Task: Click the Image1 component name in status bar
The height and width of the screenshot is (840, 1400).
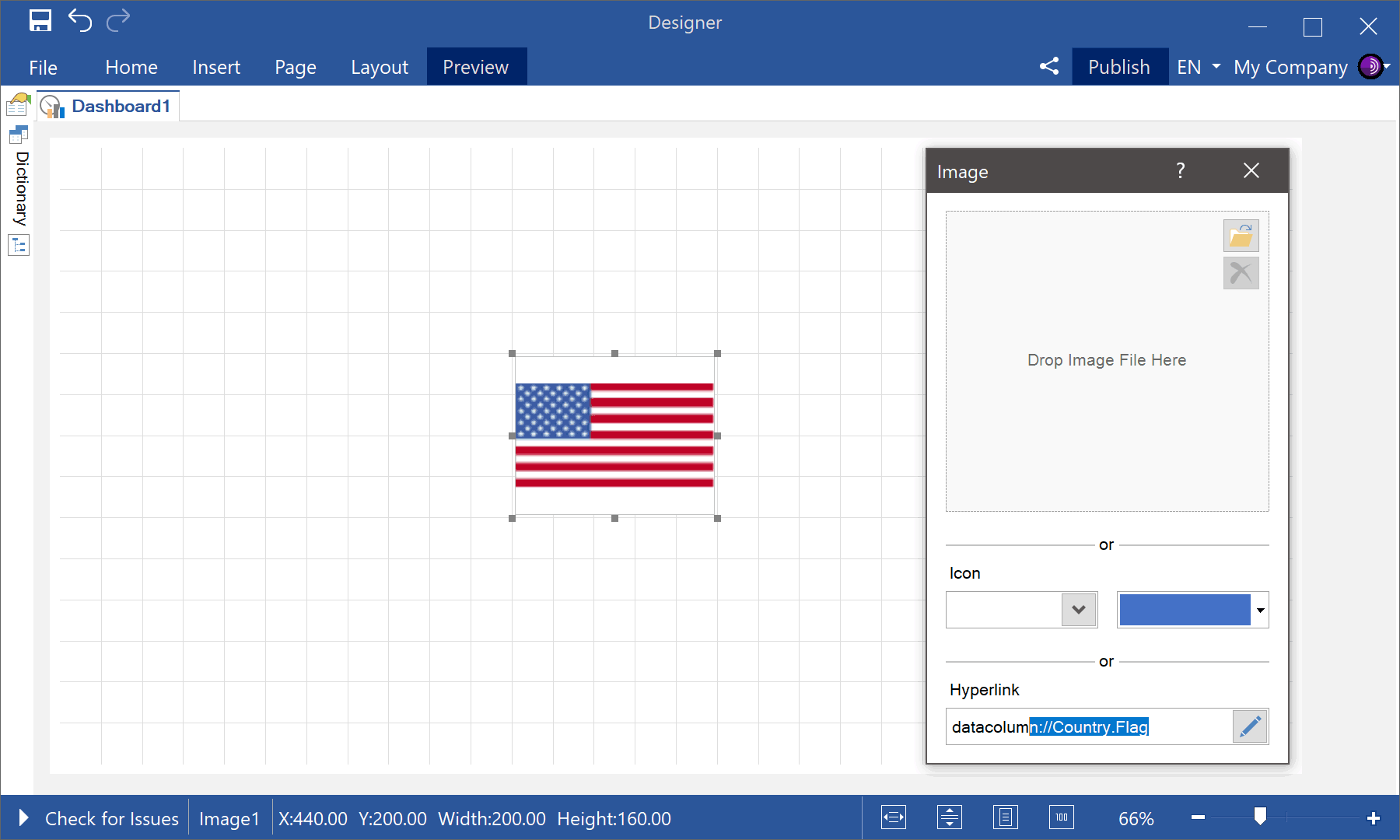Action: [229, 818]
